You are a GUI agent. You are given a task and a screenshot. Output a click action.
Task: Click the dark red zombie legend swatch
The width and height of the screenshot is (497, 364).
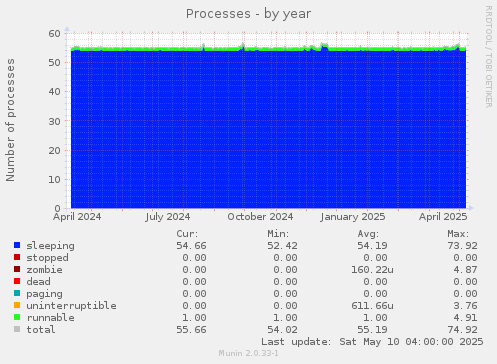click(x=17, y=269)
